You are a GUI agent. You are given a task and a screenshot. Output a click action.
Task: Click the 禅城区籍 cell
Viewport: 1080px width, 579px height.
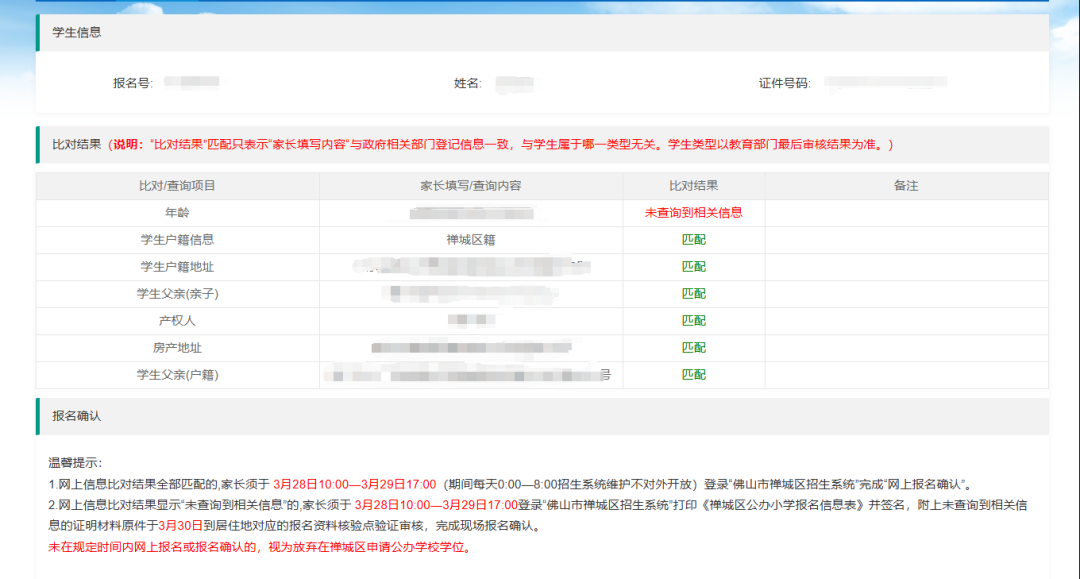(470, 240)
